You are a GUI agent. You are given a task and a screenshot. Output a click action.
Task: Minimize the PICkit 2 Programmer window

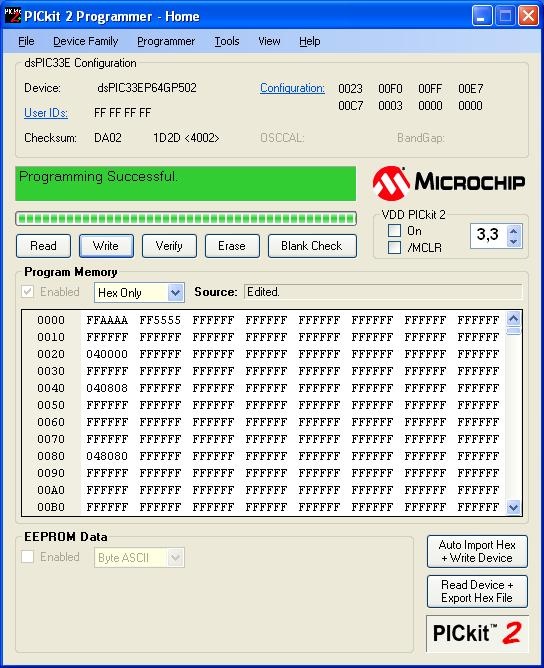click(482, 17)
